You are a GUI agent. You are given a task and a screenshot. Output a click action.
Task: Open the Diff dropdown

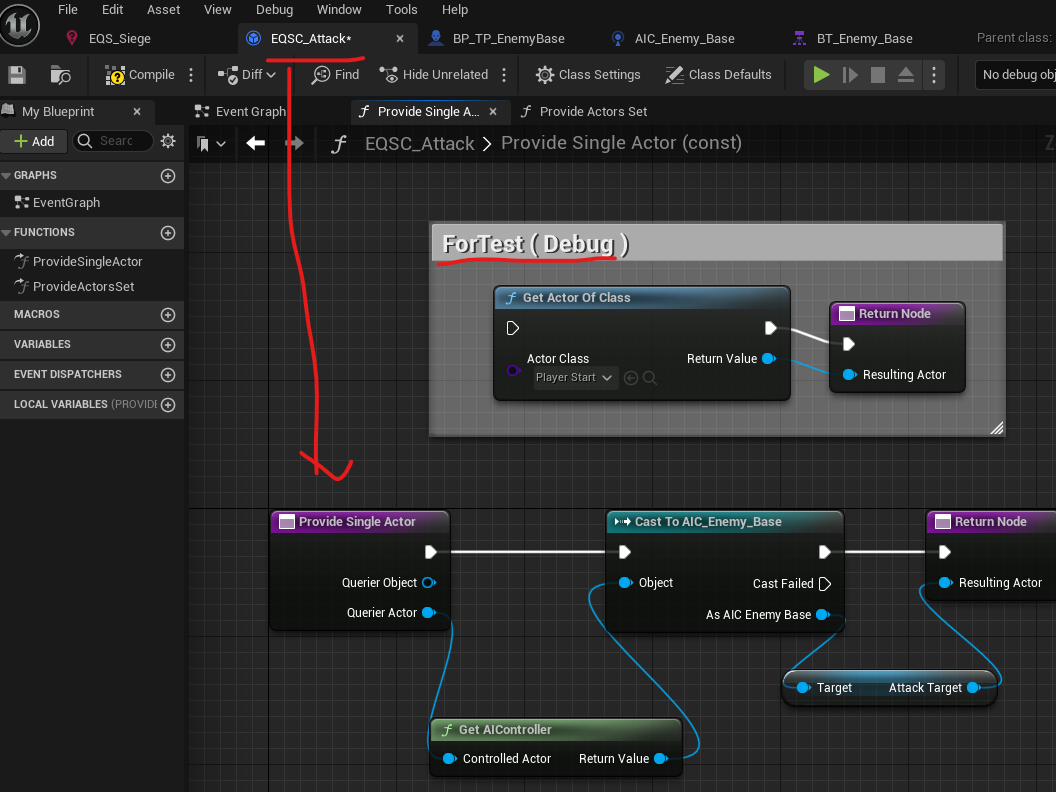pos(247,75)
